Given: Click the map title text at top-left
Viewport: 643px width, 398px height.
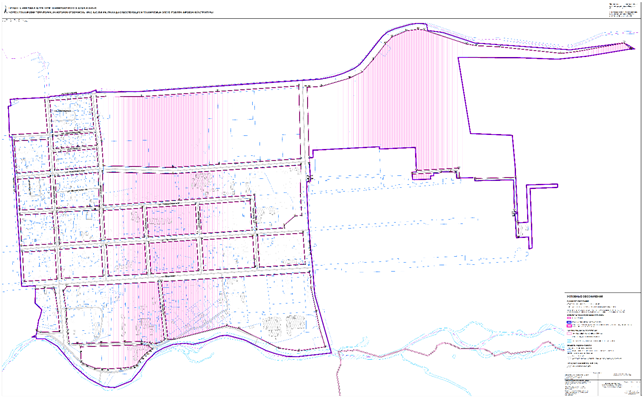Looking at the screenshot, I should pyautogui.click(x=111, y=10).
